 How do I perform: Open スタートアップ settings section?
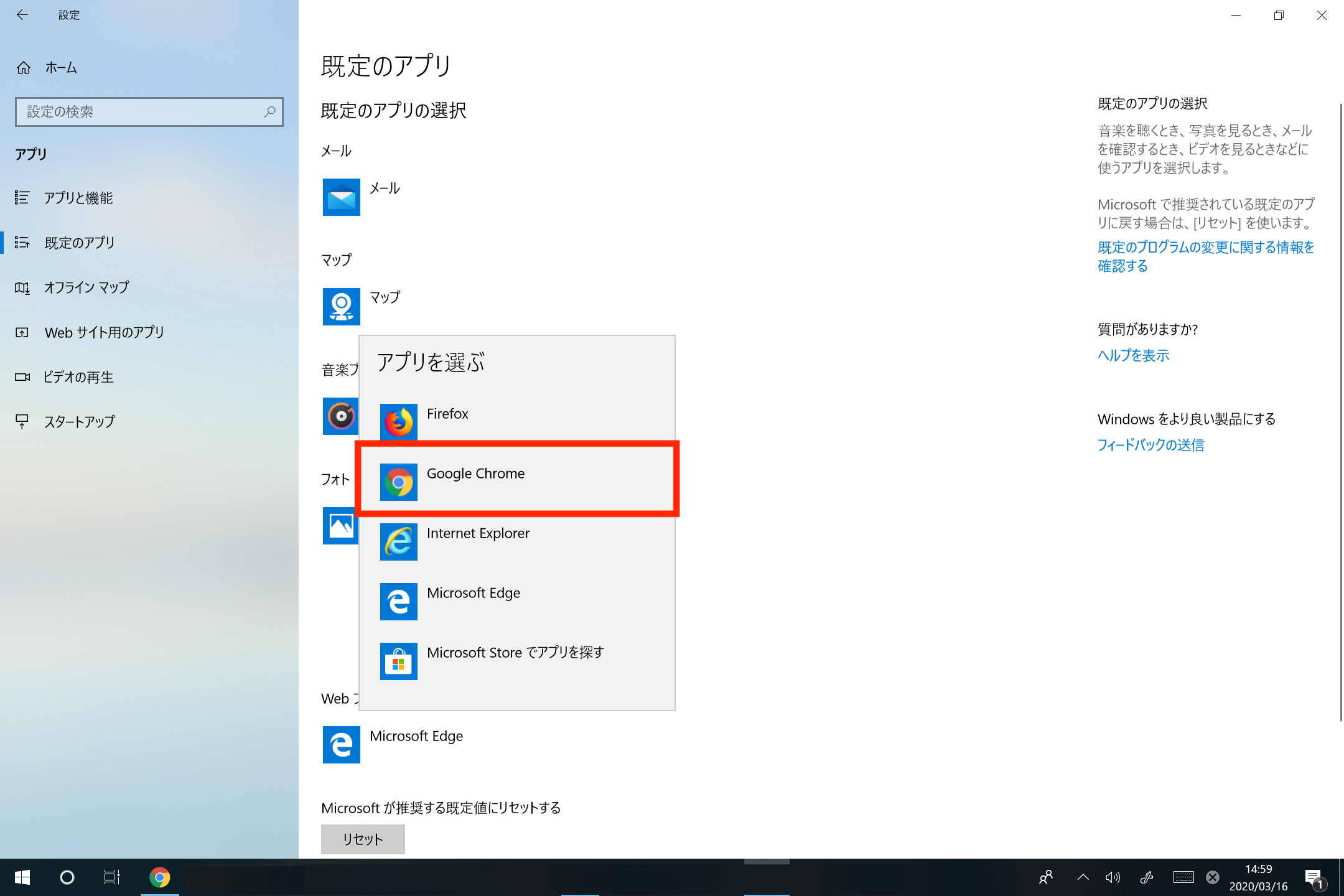tap(79, 422)
